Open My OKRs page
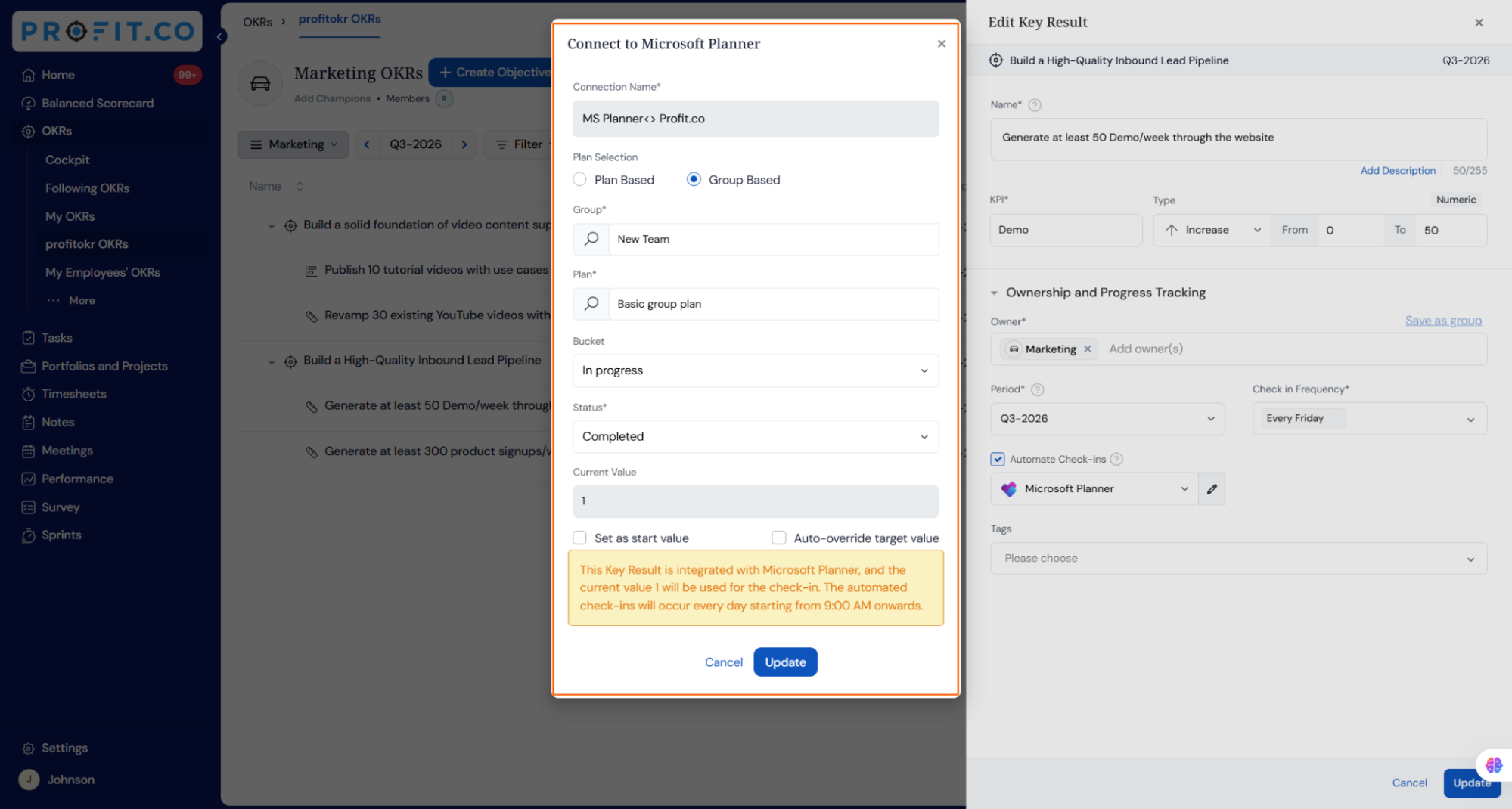Viewport: 1512px width, 809px height. (x=70, y=216)
